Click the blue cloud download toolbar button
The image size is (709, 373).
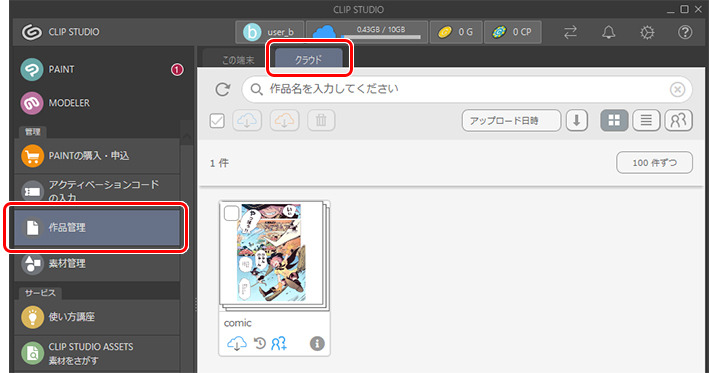[247, 120]
